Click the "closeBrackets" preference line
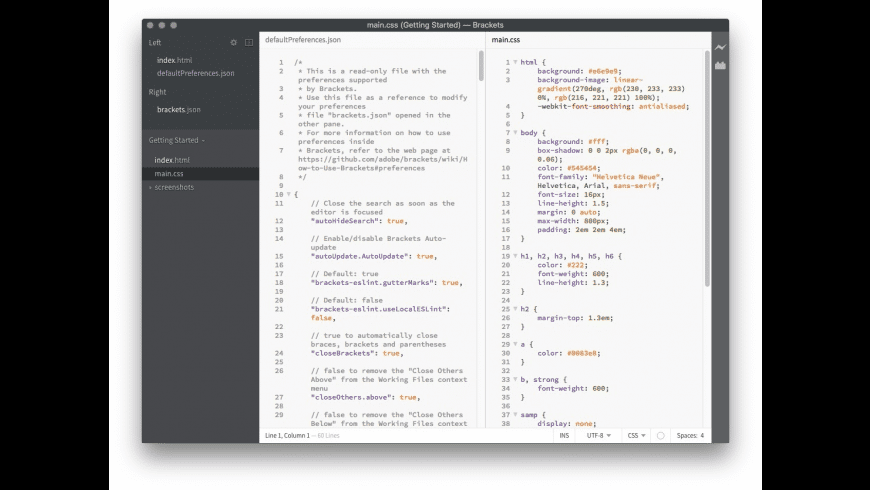Image resolution: width=870 pixels, height=490 pixels. coord(357,353)
